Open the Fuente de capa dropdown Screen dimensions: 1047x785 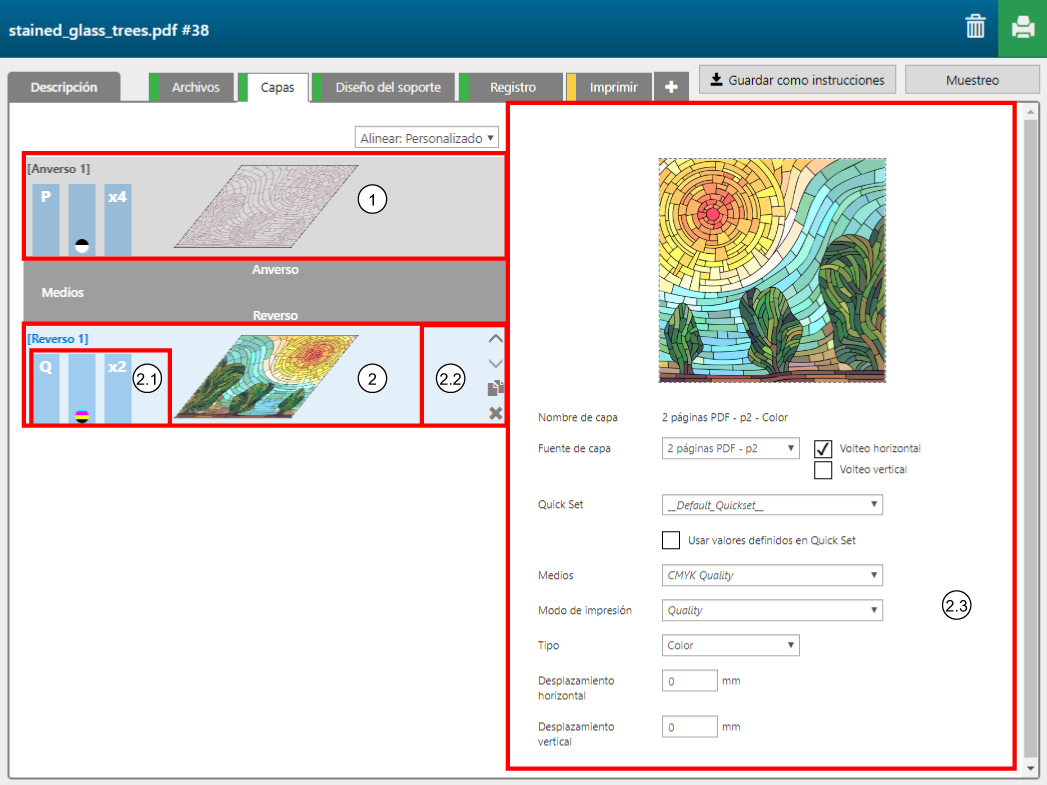[730, 449]
